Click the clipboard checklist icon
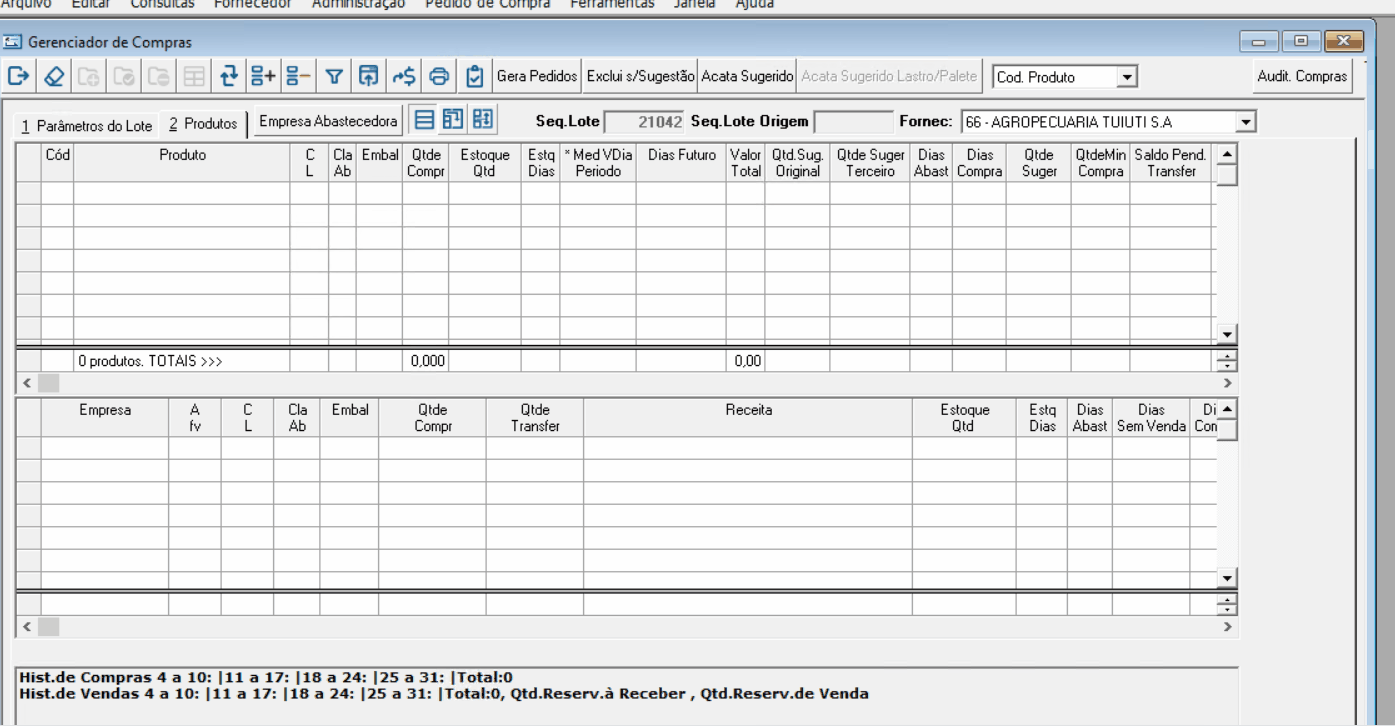 475,76
